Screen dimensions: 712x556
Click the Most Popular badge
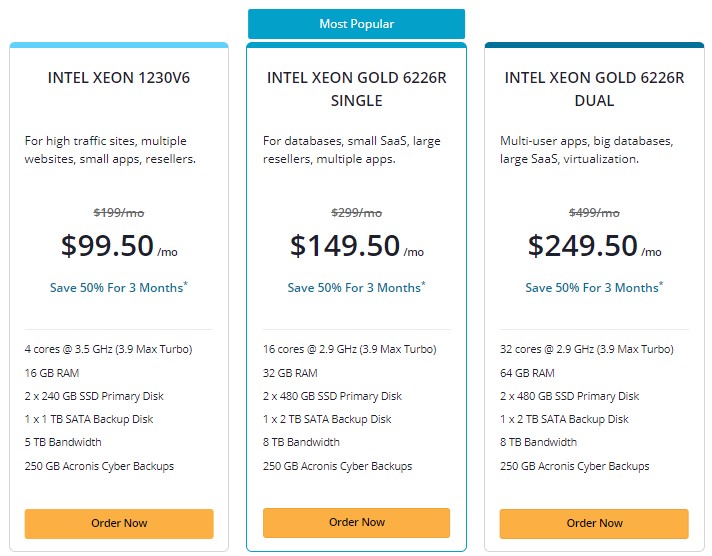click(356, 24)
